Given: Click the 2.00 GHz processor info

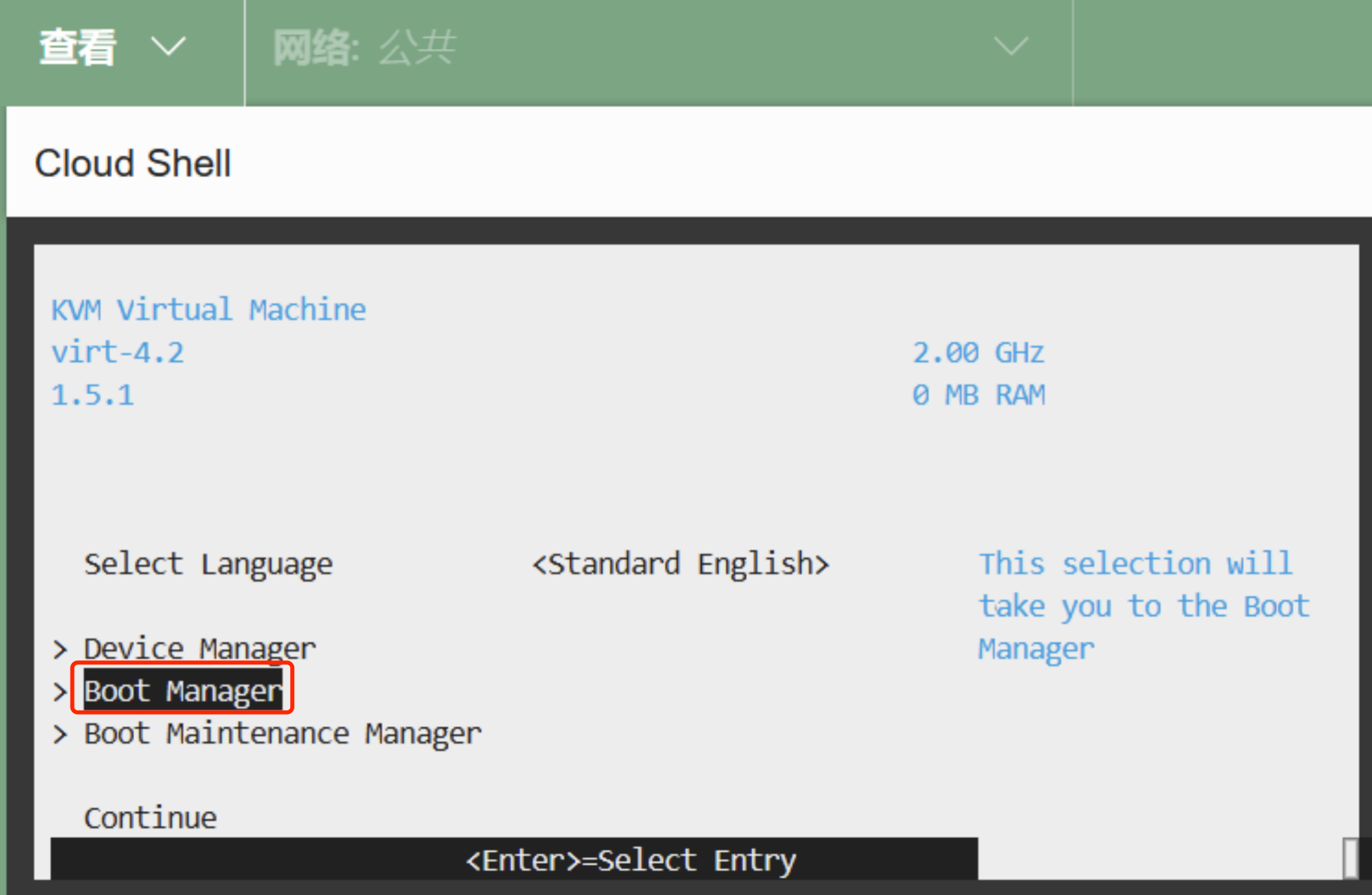Looking at the screenshot, I should (x=978, y=352).
